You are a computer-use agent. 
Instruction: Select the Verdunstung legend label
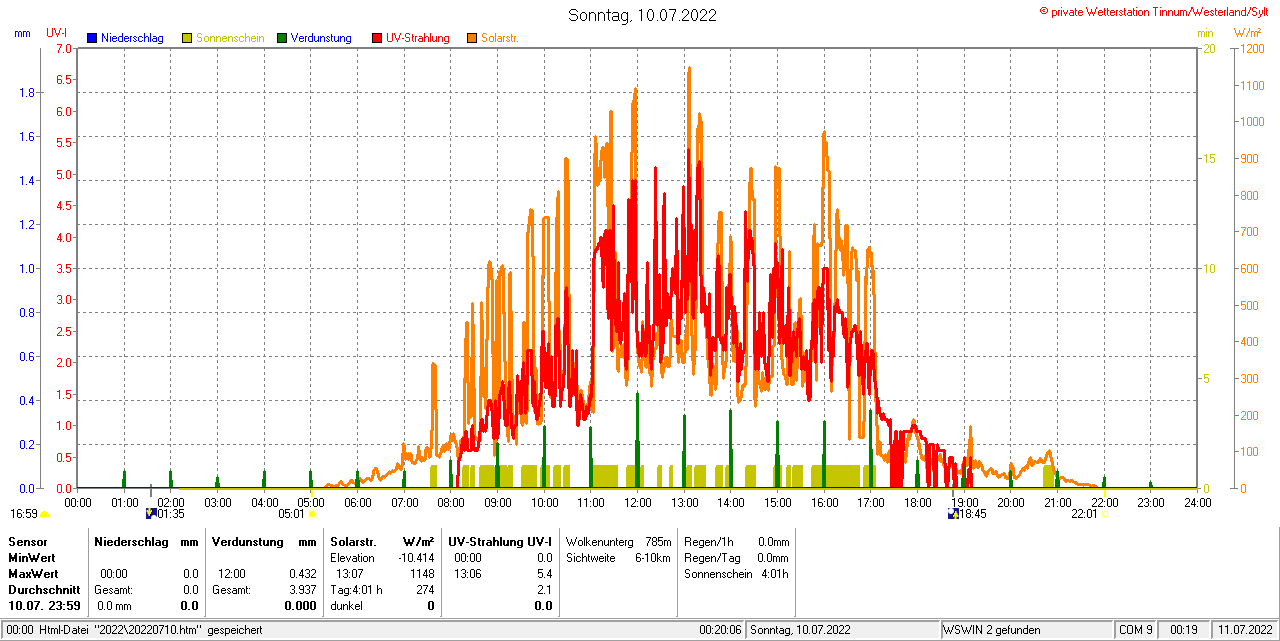pos(321,38)
